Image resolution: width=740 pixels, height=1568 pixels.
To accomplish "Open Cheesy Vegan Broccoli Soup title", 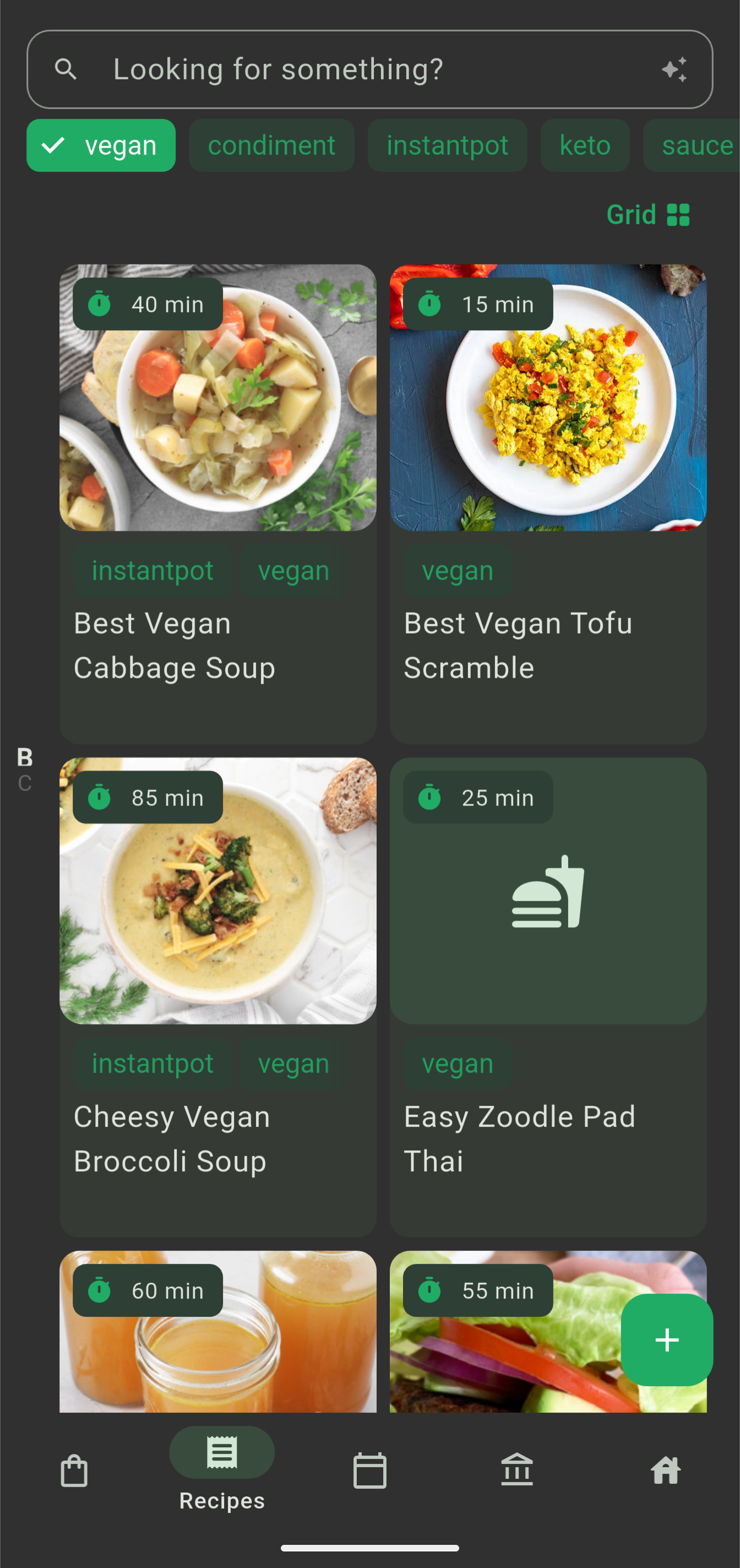I will 172,1138.
